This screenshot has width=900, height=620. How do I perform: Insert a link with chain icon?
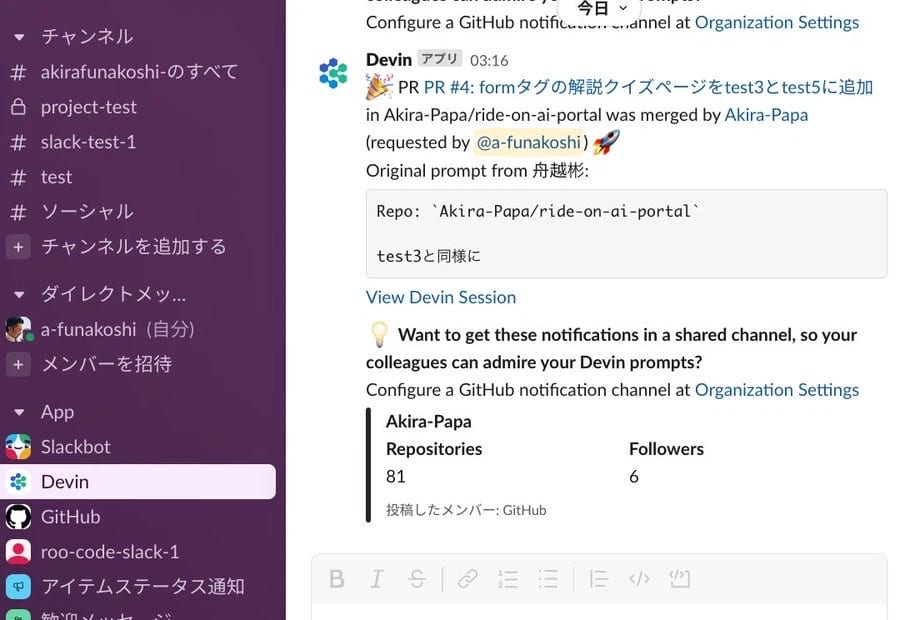[x=468, y=579]
